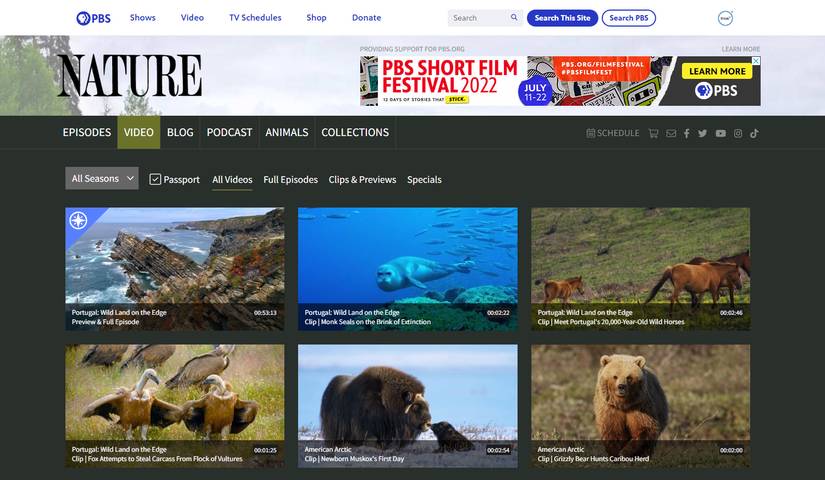The height and width of the screenshot is (480, 825).
Task: Close the ad with the AdChoices icon
Action: pyautogui.click(x=756, y=61)
